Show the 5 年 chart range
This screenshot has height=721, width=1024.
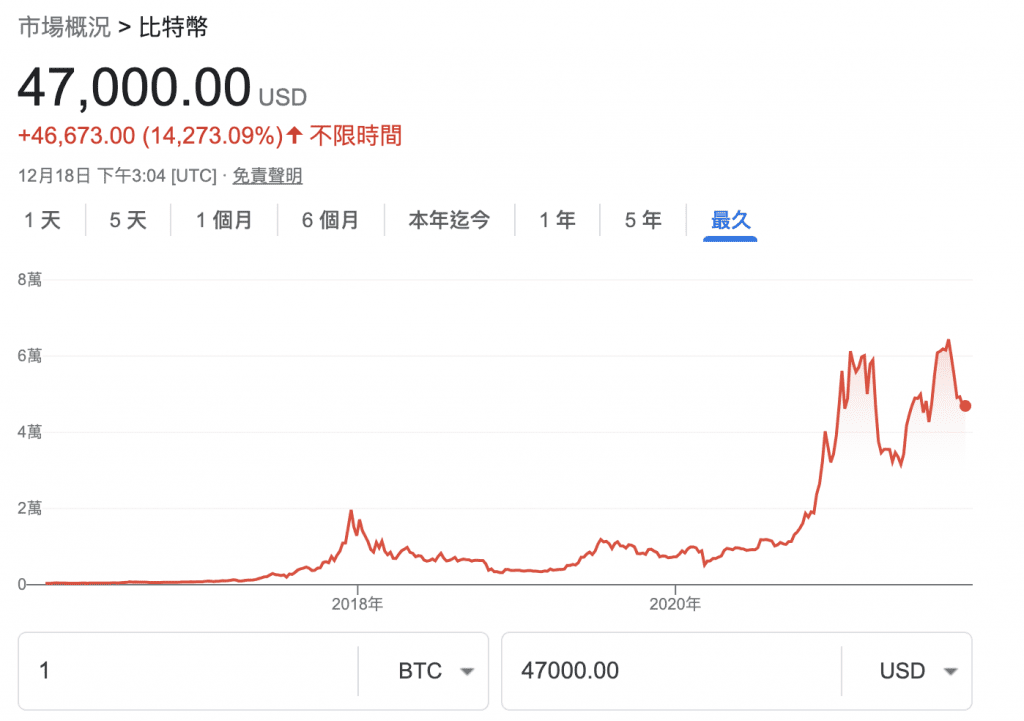643,220
